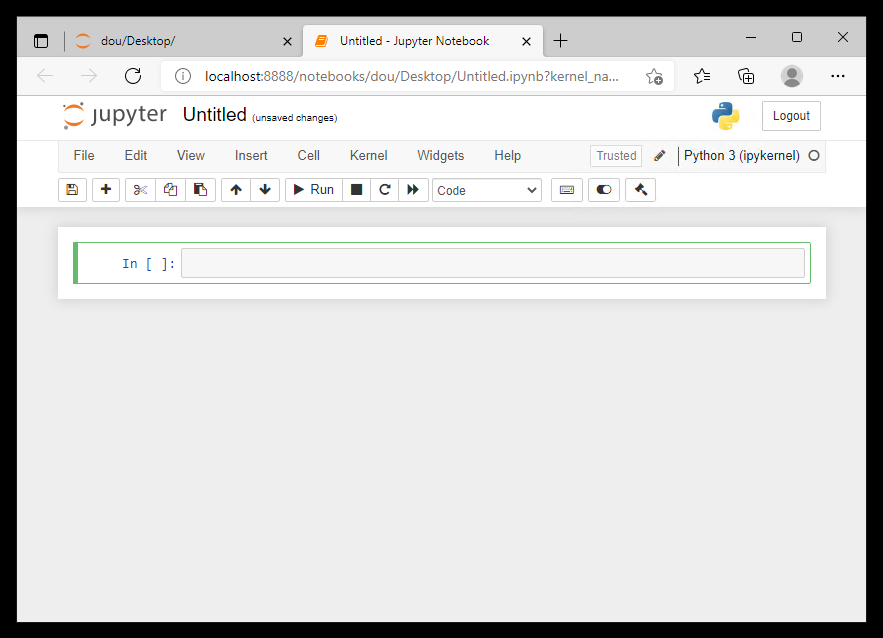Paste cells below using clipboard icon

coord(200,190)
